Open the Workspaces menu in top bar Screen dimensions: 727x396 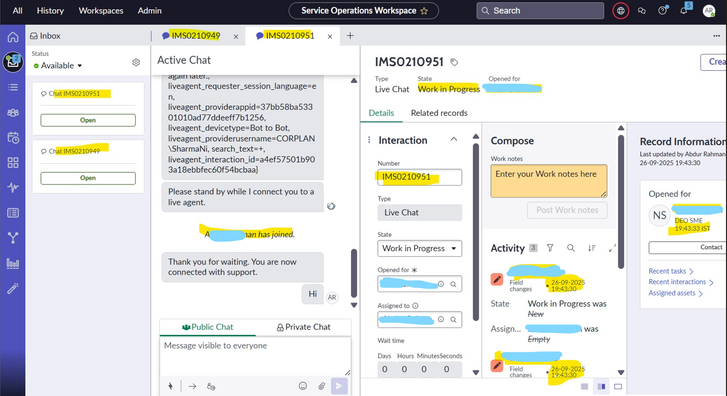(101, 11)
